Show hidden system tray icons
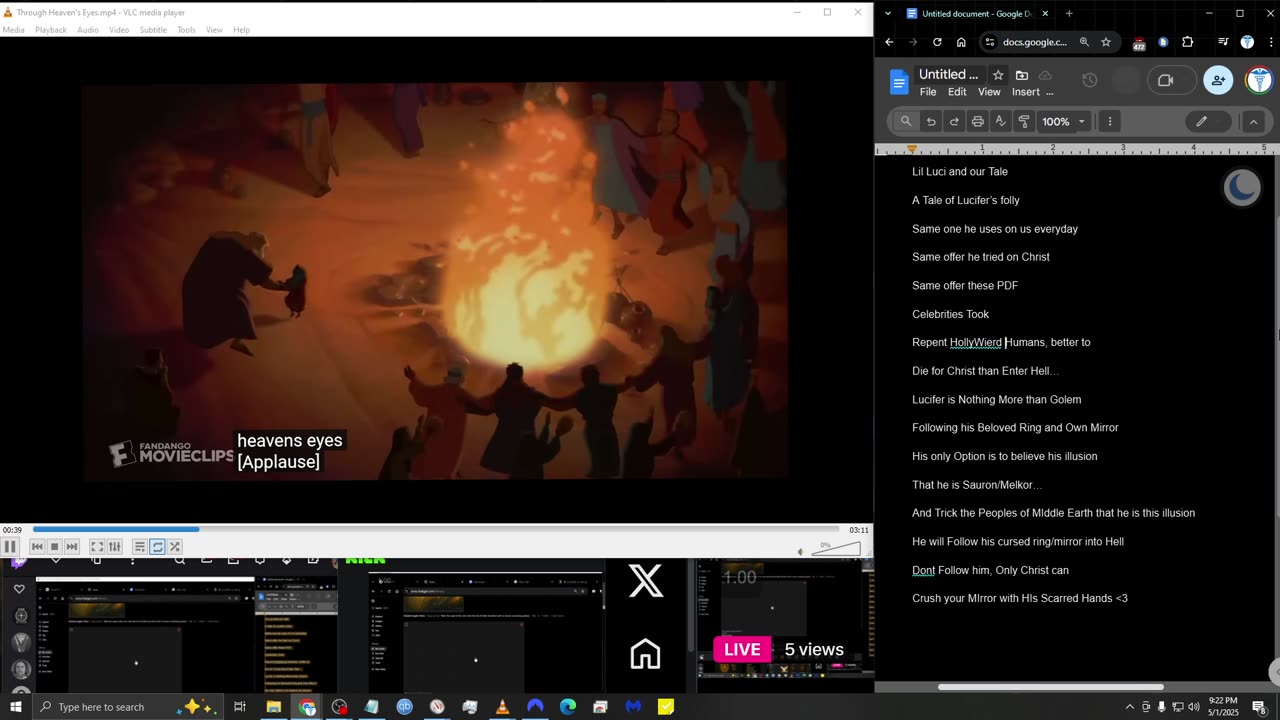 coord(1130,707)
